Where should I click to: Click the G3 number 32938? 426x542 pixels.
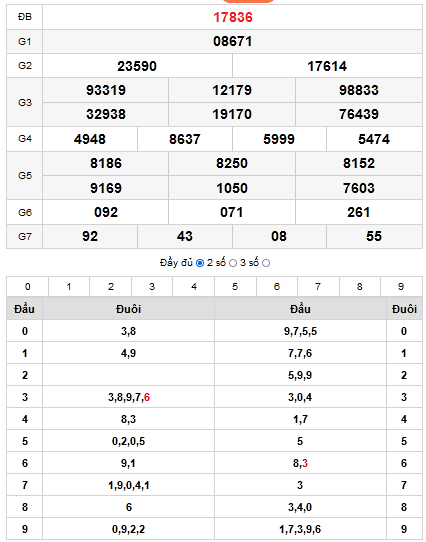click(x=106, y=114)
